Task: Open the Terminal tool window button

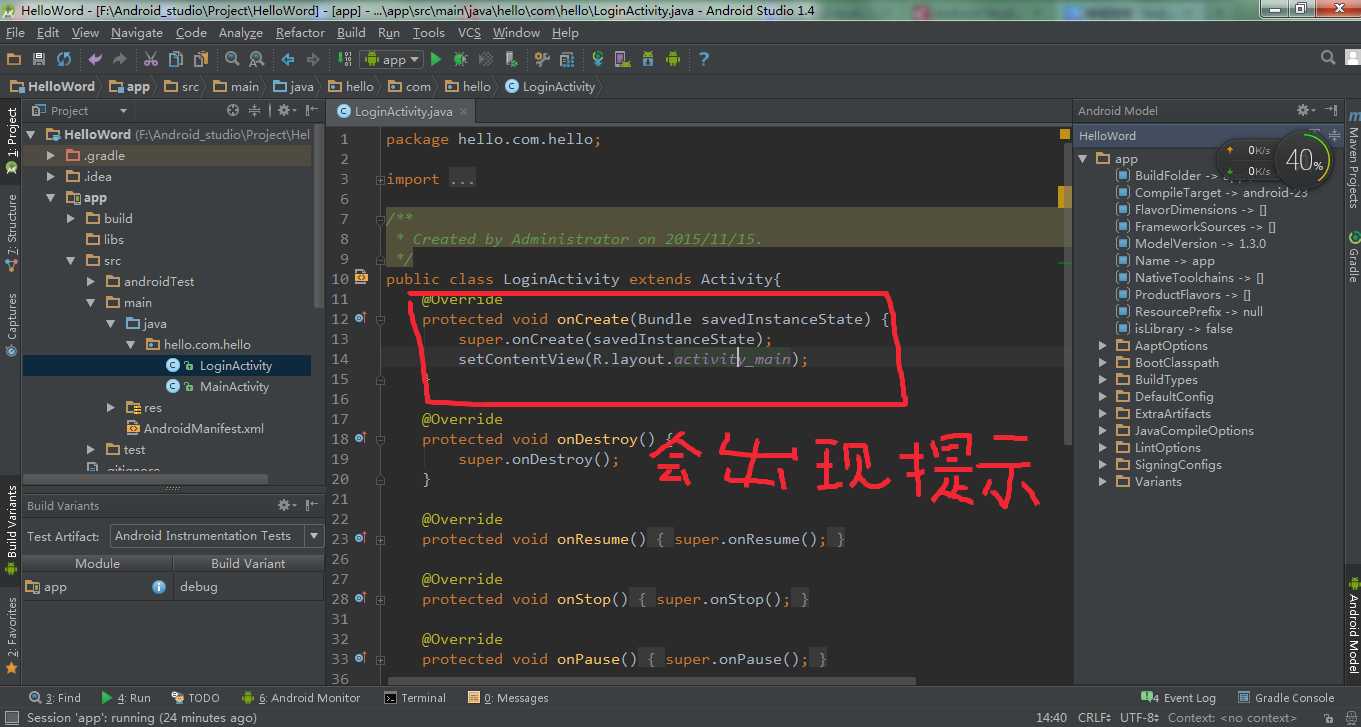Action: pos(415,698)
